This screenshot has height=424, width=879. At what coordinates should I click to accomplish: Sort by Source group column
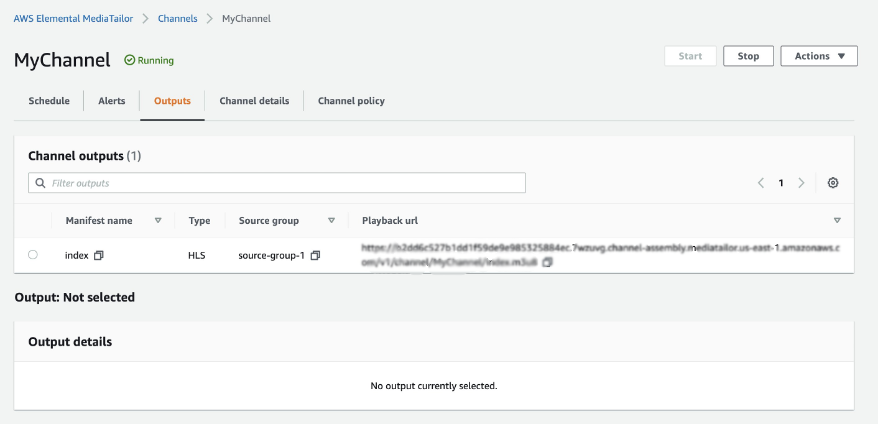click(331, 220)
